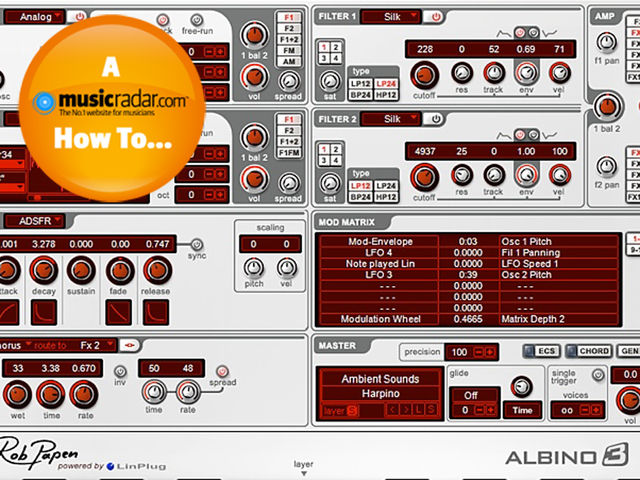Increase voices count with plus
The width and height of the screenshot is (640, 480).
[x=596, y=410]
